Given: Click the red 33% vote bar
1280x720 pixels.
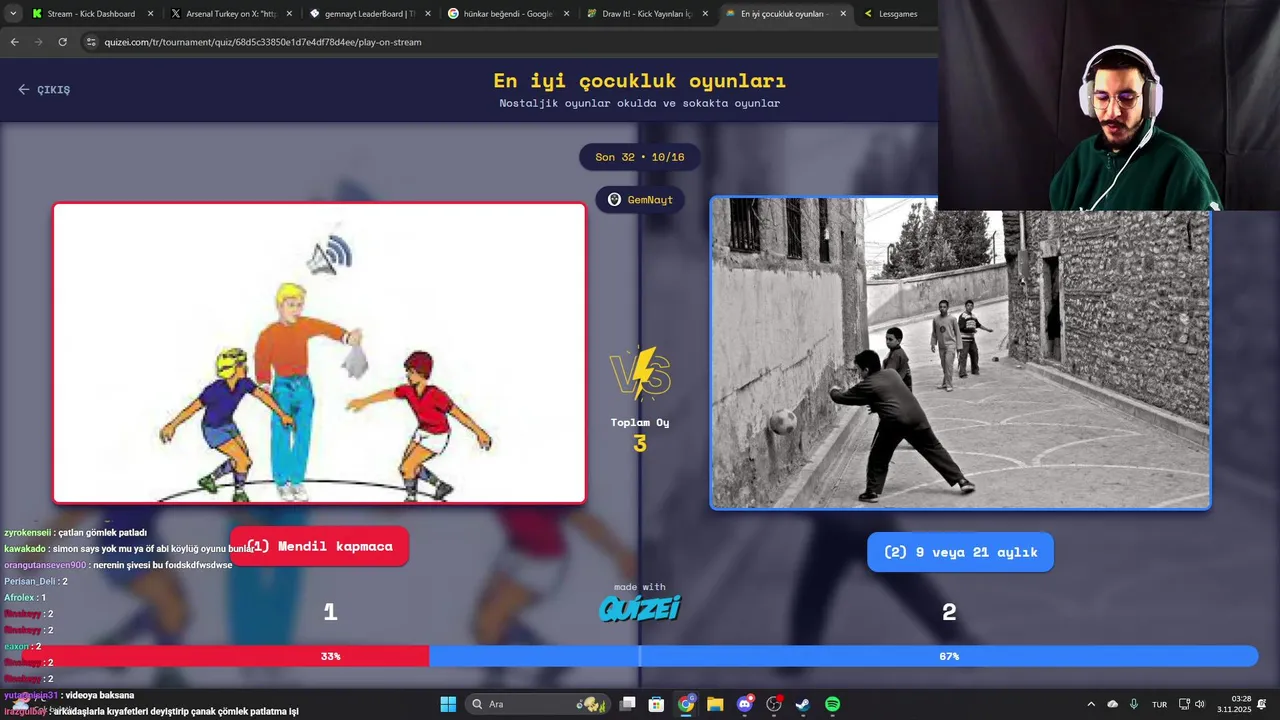Looking at the screenshot, I should pyautogui.click(x=224, y=656).
